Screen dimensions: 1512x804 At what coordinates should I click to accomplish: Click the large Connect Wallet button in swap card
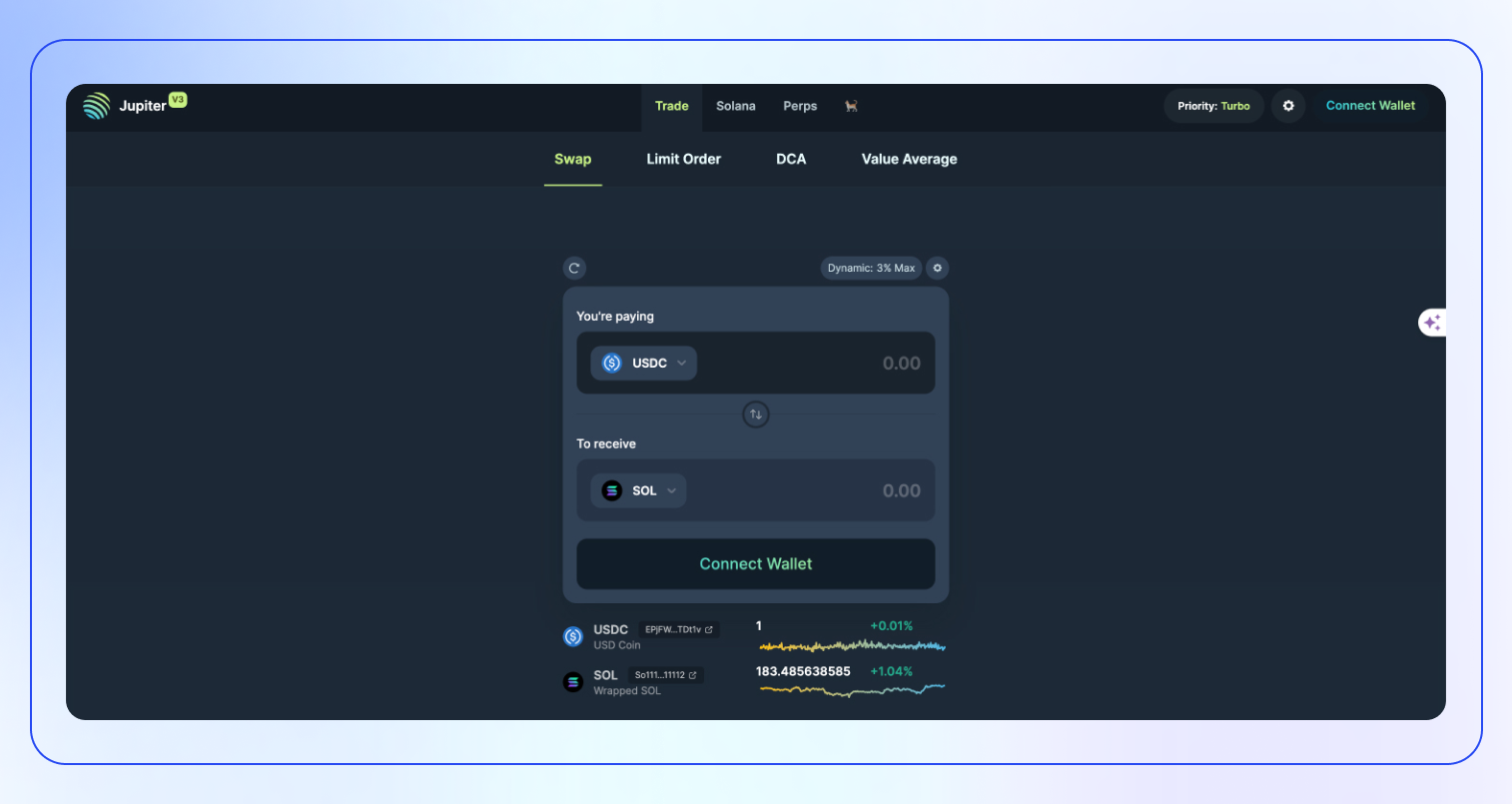point(756,564)
